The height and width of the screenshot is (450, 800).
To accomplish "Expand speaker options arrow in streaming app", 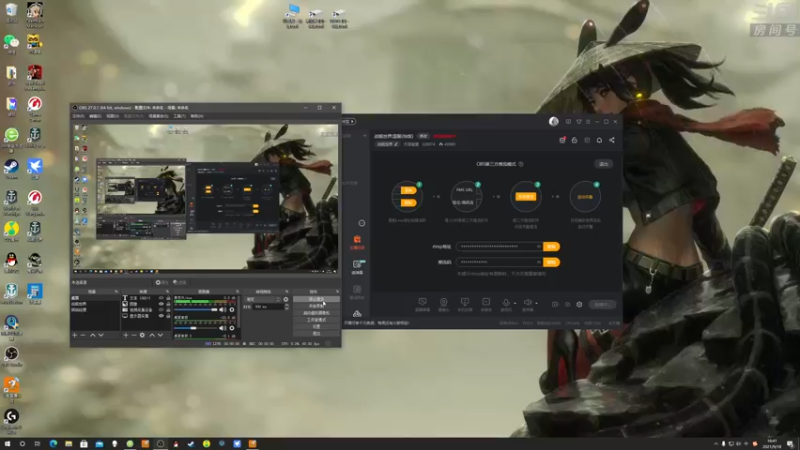I will pyautogui.click(x=536, y=304).
